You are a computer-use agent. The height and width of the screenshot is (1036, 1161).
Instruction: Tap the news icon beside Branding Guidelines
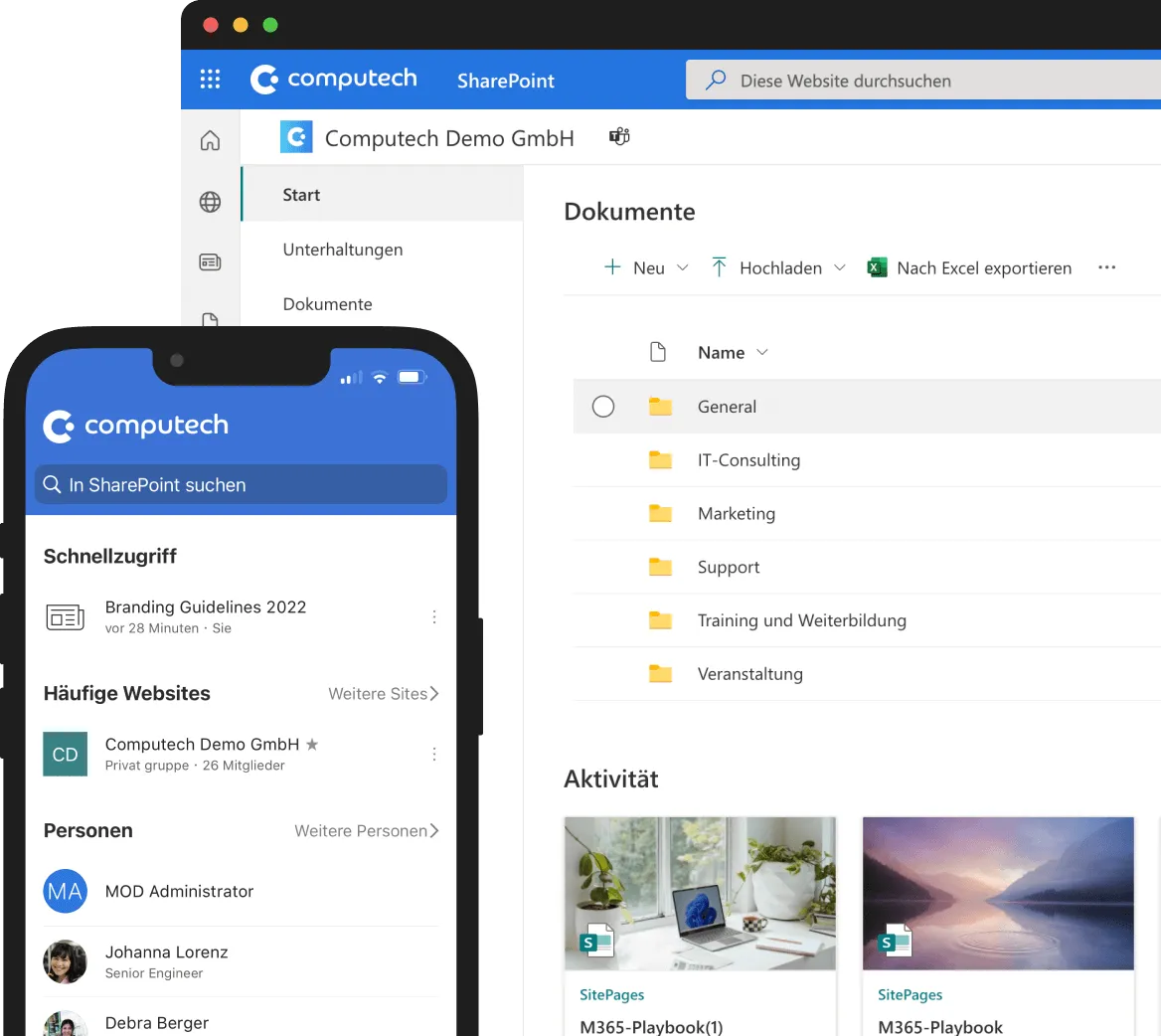[66, 616]
